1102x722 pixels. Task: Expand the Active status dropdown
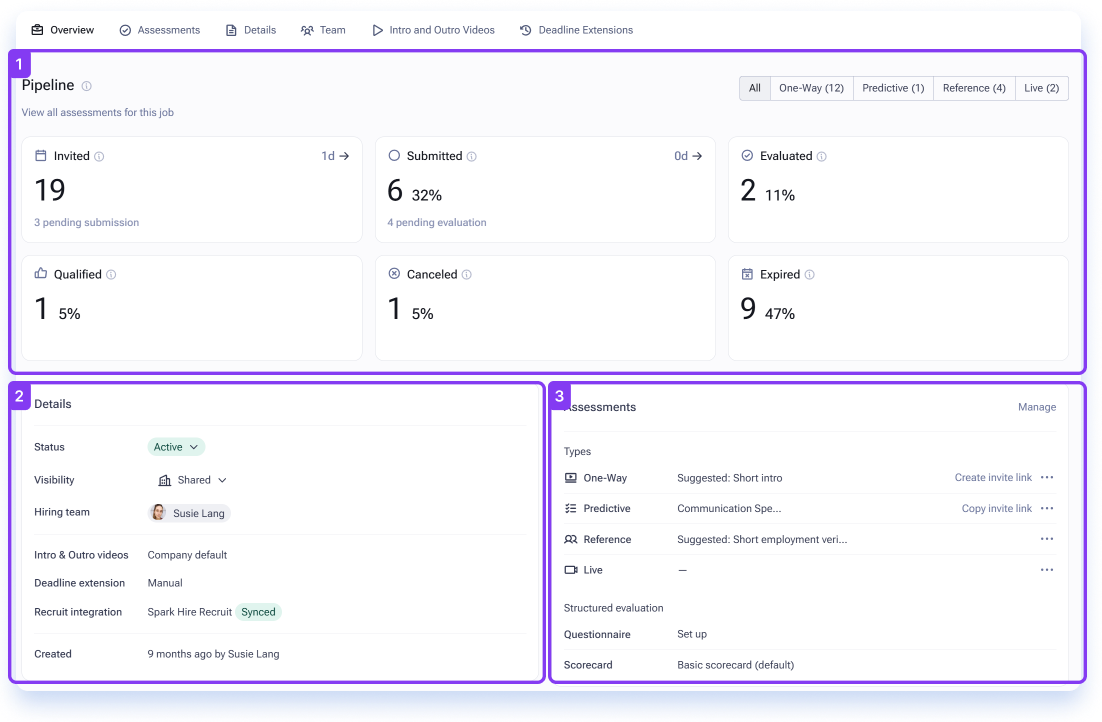coord(176,447)
